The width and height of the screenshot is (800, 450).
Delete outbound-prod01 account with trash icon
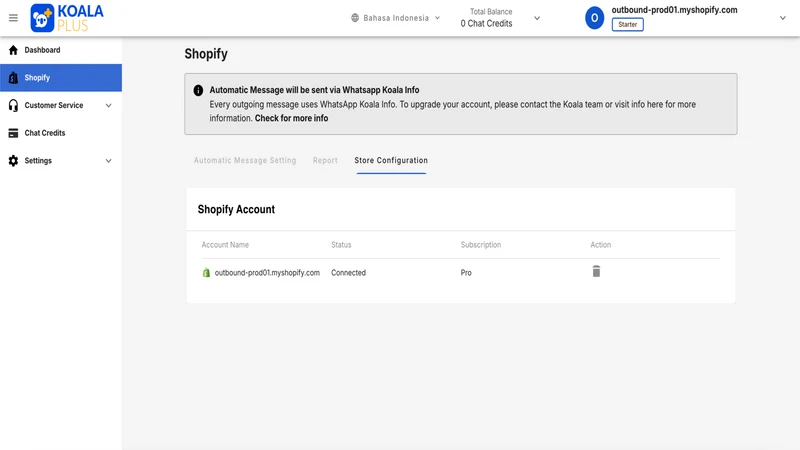(x=596, y=271)
